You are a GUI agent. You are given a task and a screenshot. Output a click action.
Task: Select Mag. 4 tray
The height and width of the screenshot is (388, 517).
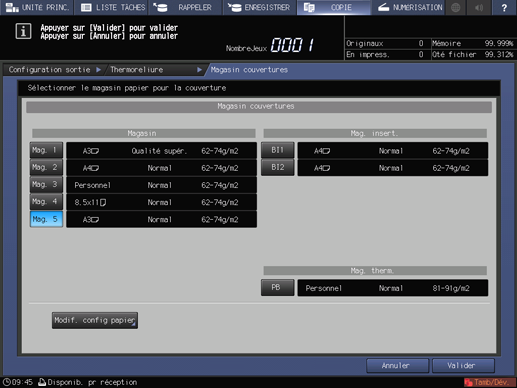(x=46, y=202)
